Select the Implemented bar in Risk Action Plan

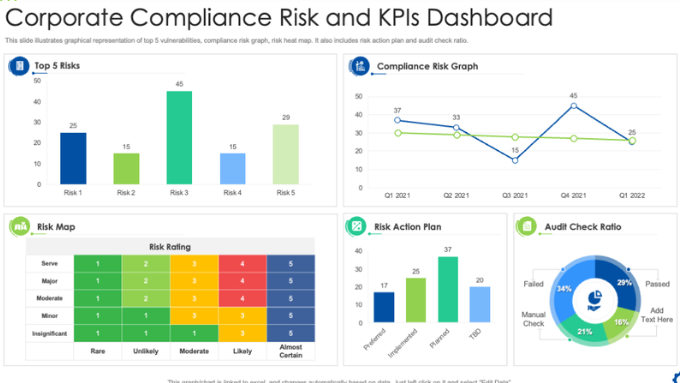pyautogui.click(x=416, y=300)
